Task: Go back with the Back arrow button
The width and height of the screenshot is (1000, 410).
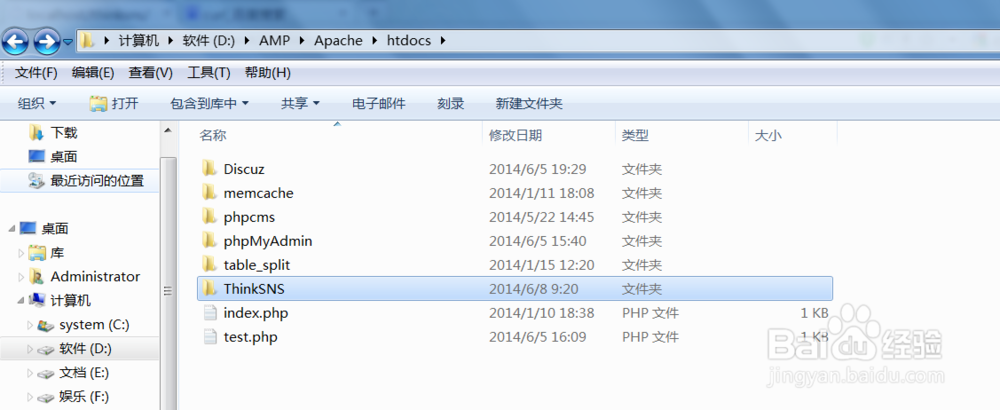Action: [15, 42]
